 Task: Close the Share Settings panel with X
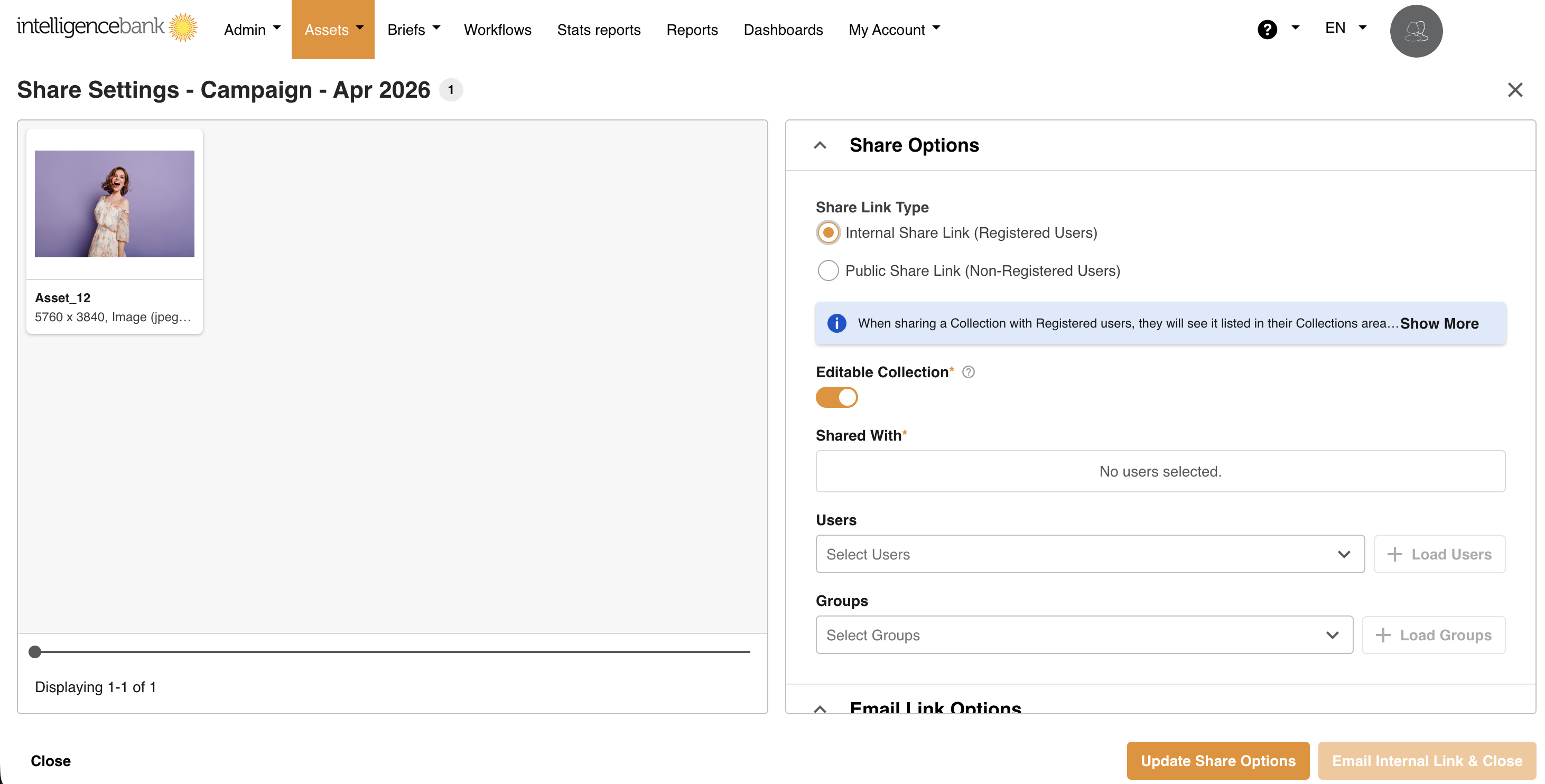pos(1515,90)
